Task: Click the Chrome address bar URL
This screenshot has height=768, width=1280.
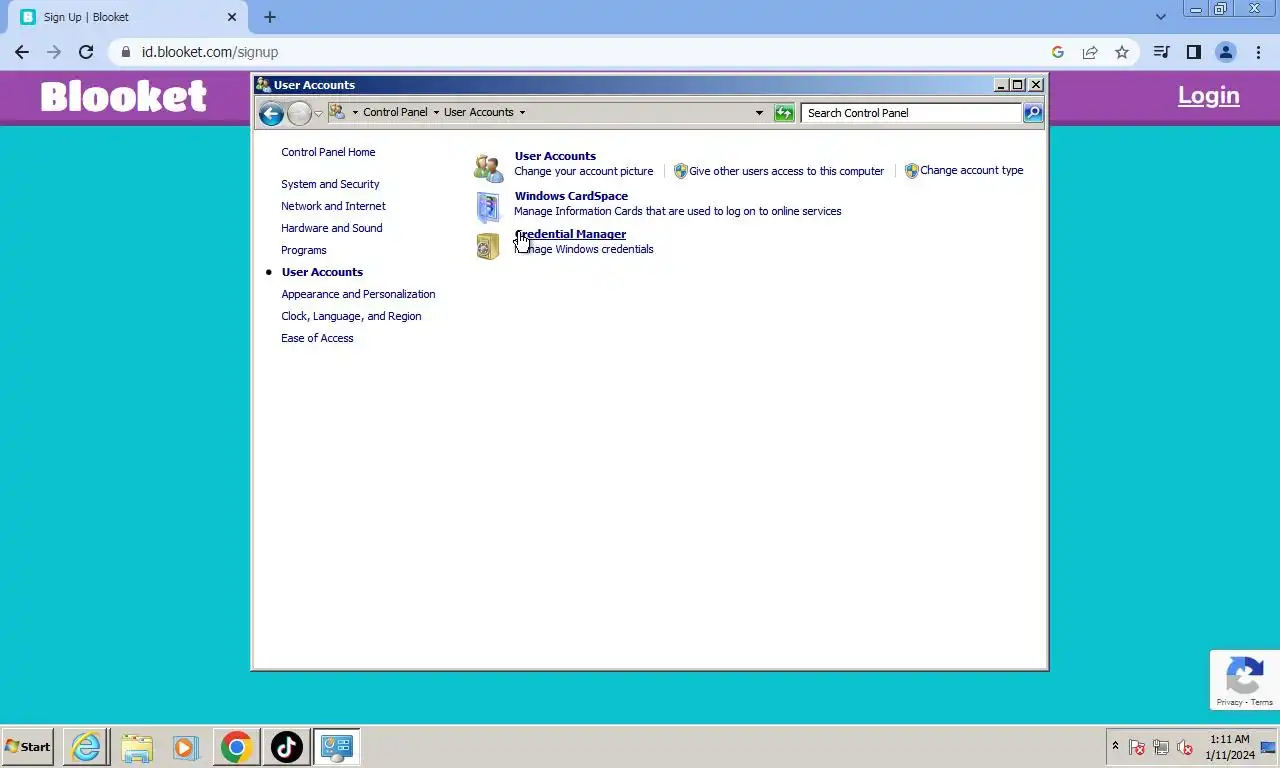Action: coord(210,52)
